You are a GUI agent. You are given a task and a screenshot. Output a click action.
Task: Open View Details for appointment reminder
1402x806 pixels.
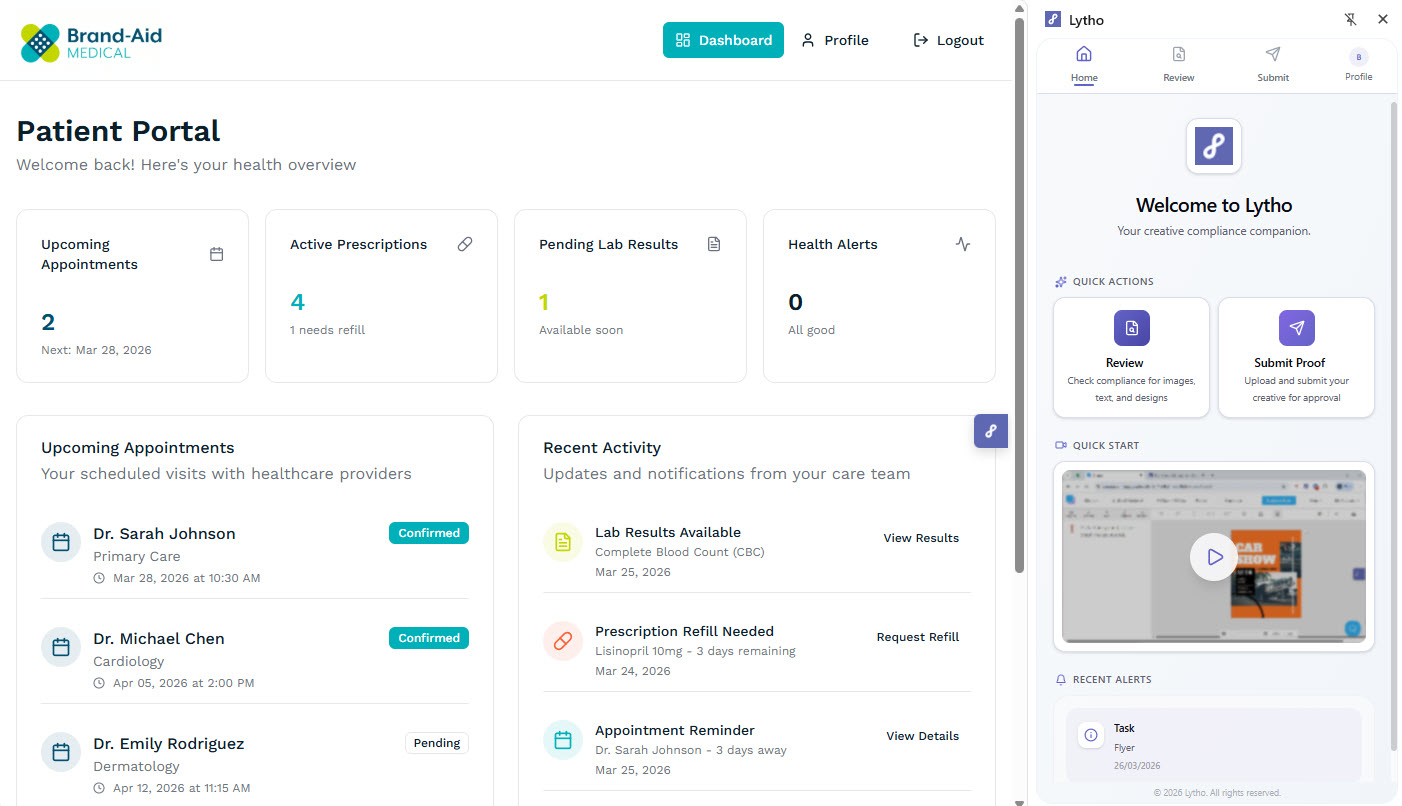tap(922, 736)
